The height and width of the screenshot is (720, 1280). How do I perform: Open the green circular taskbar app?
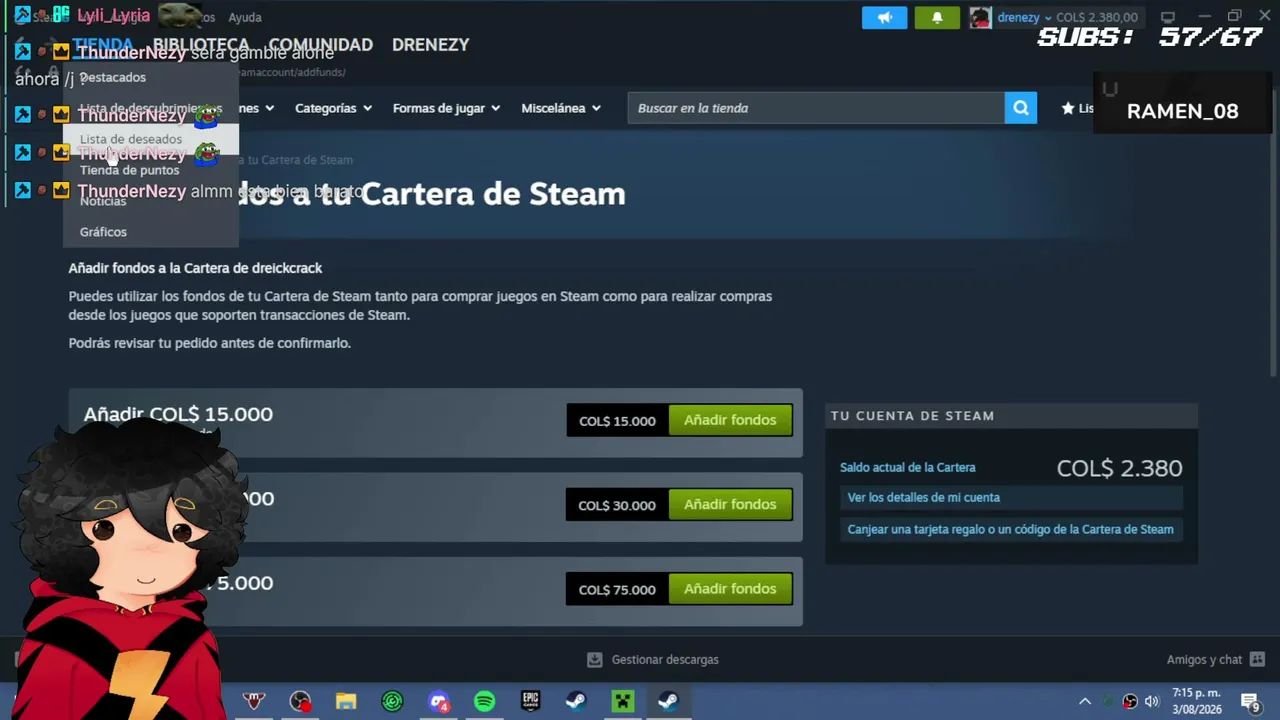pos(392,701)
